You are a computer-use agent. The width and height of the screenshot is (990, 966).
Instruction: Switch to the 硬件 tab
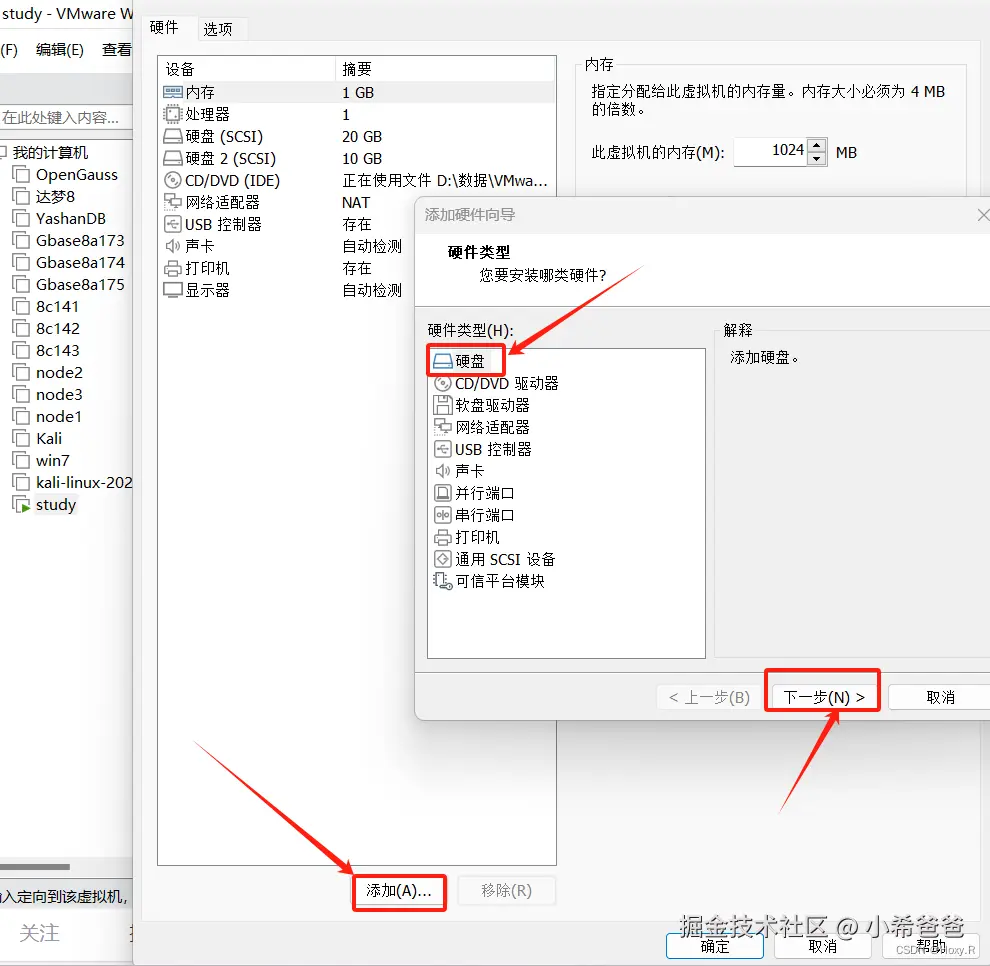pyautogui.click(x=164, y=27)
